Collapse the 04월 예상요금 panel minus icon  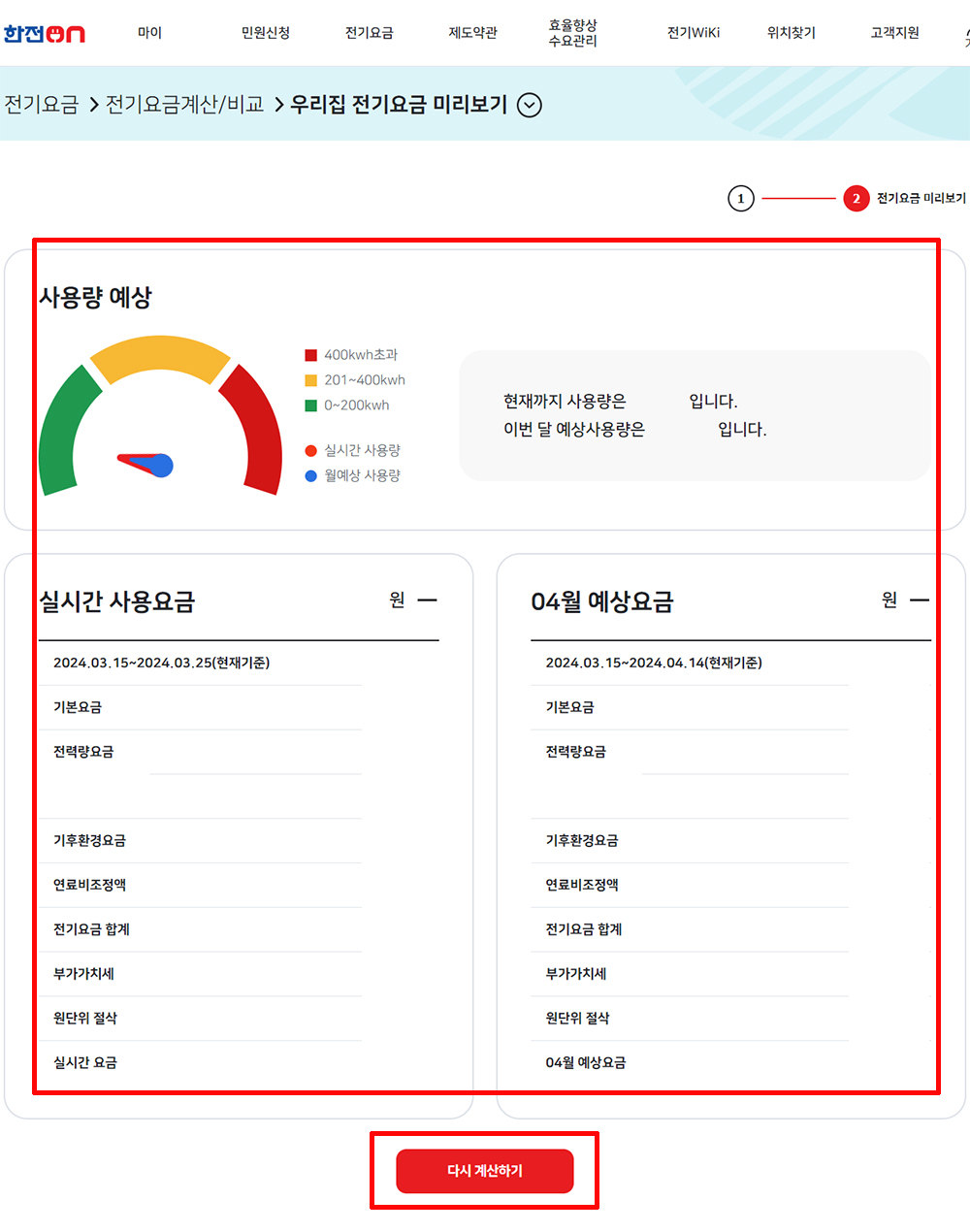(920, 600)
